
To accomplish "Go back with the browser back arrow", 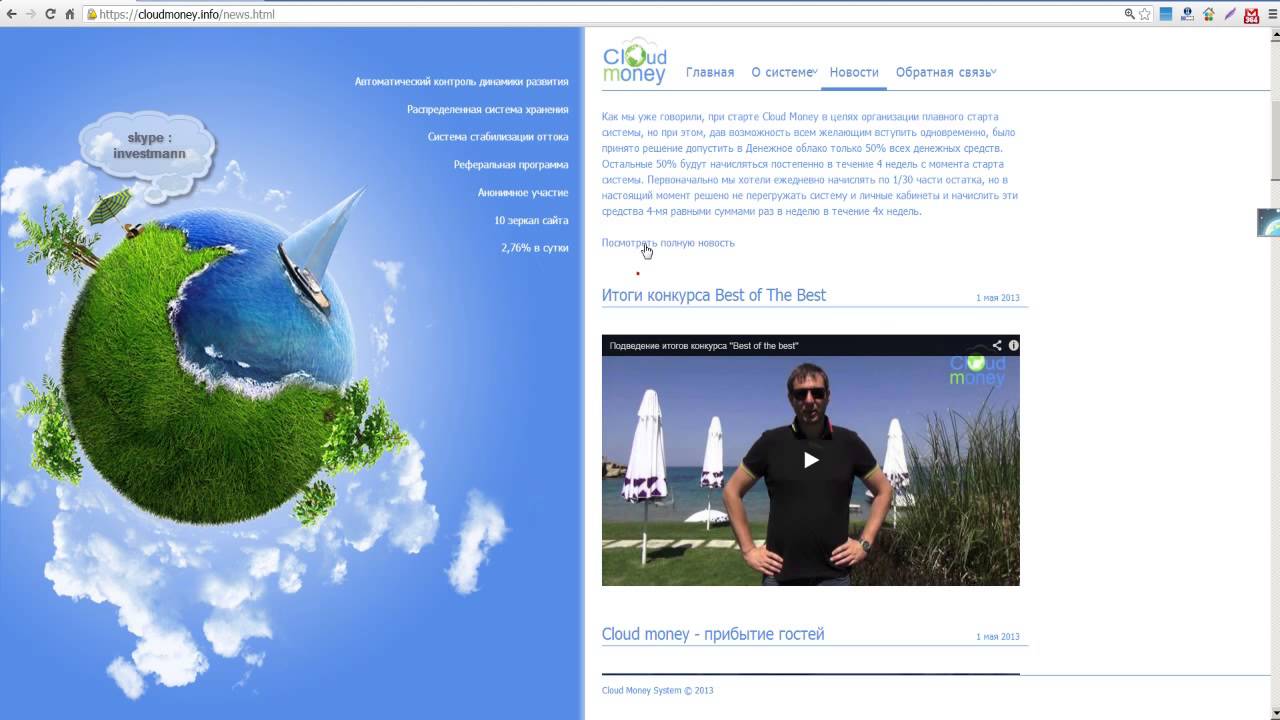I will 11,14.
